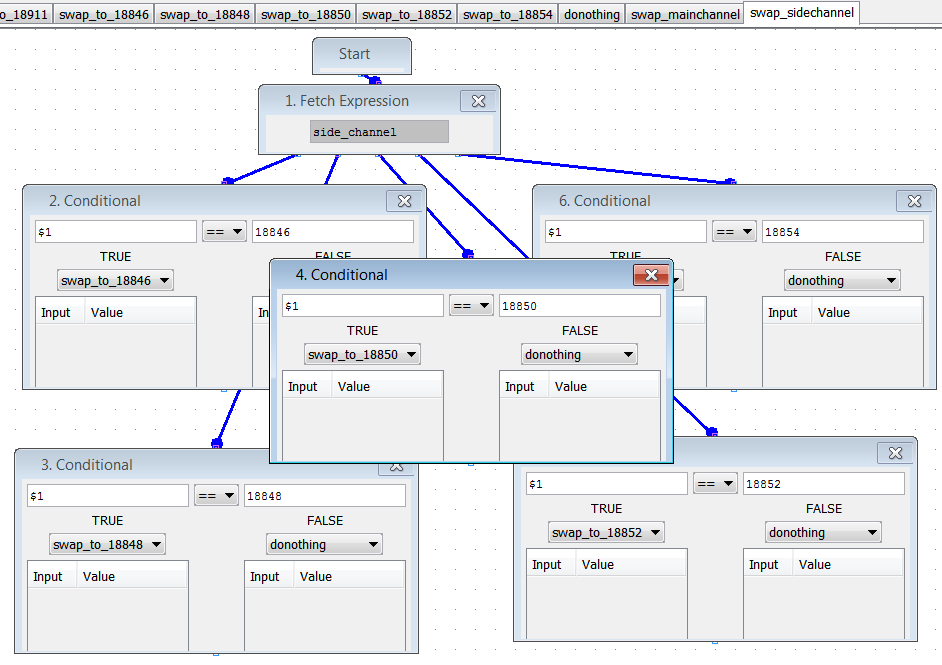
Task: Open the swap_to_18850 tab
Action: [x=306, y=14]
